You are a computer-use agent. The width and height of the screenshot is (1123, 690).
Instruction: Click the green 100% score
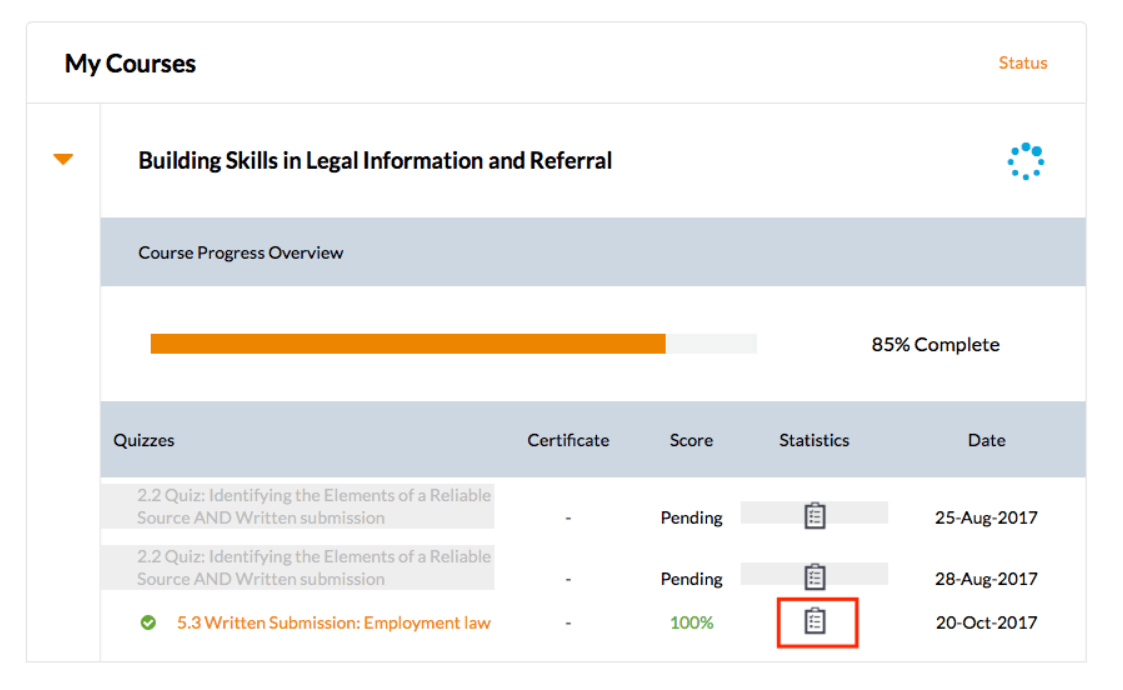coord(691,623)
